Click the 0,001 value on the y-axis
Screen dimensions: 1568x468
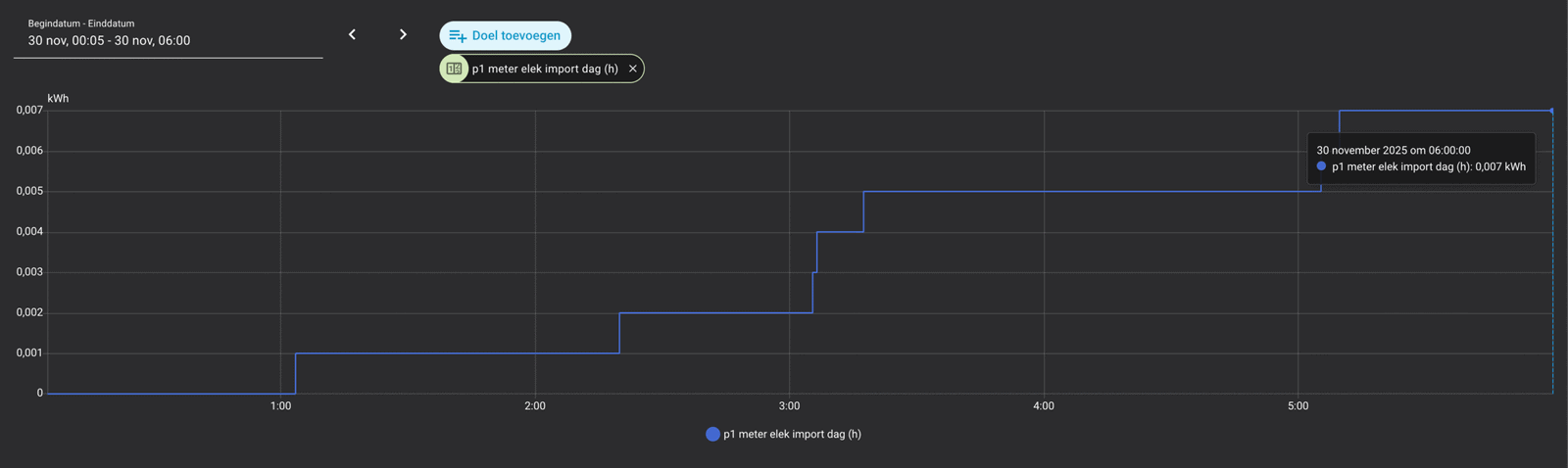coord(29,353)
